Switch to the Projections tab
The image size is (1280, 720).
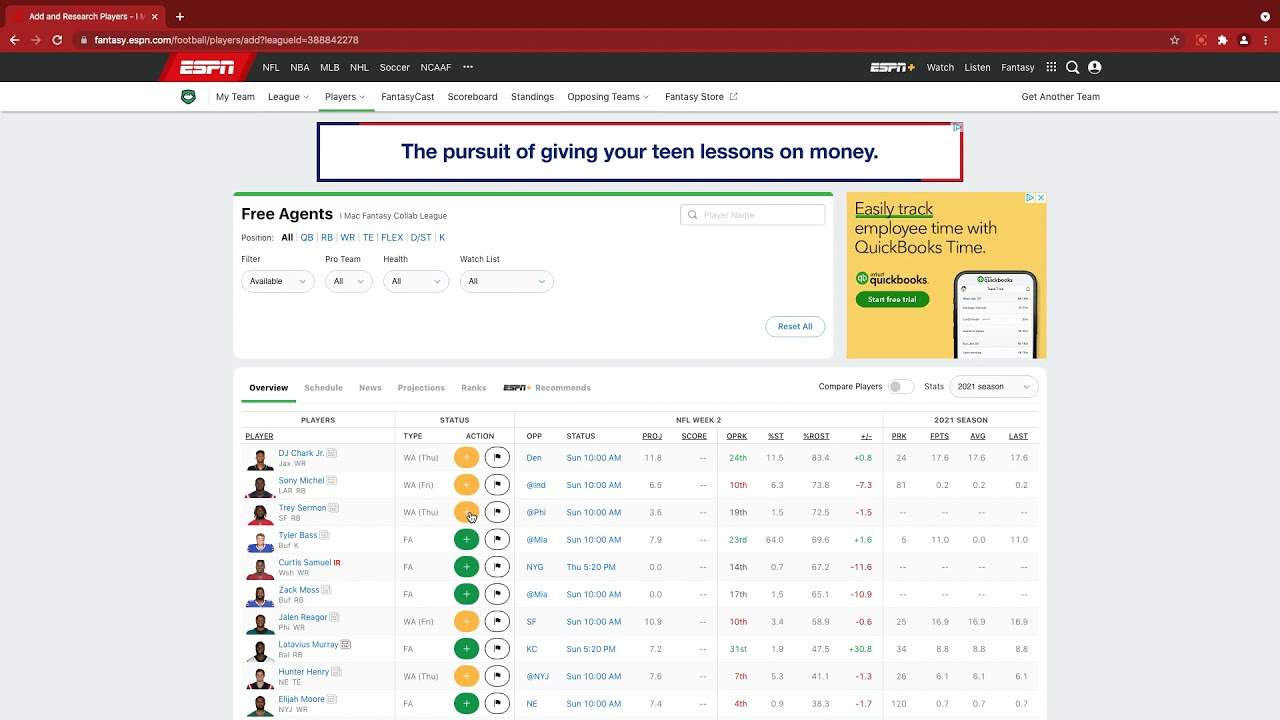(421, 388)
